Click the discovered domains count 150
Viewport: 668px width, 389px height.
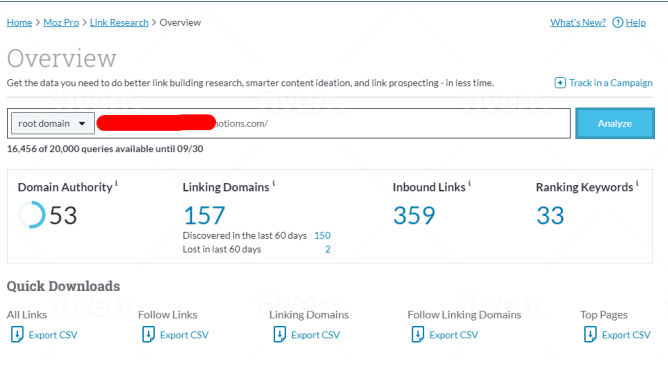tap(322, 236)
